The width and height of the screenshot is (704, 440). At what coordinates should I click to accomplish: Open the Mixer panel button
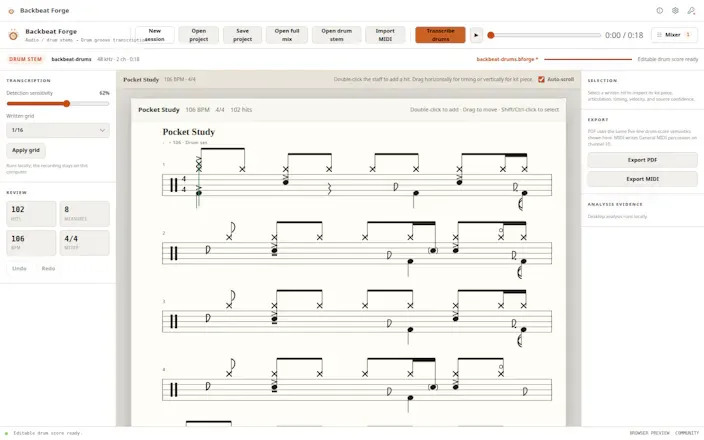pos(674,35)
